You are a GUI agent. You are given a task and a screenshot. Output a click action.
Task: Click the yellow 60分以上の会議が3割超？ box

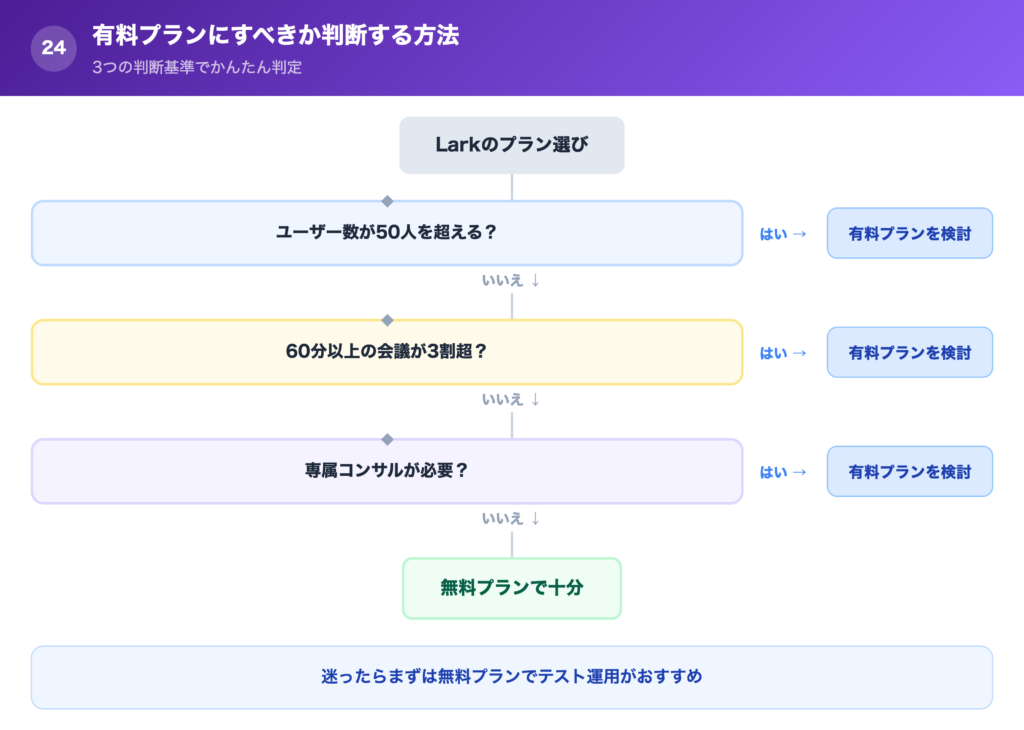(386, 352)
